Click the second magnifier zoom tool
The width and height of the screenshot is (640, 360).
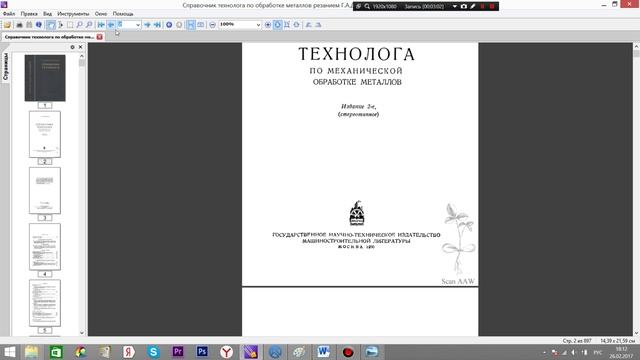pyautogui.click(x=89, y=25)
